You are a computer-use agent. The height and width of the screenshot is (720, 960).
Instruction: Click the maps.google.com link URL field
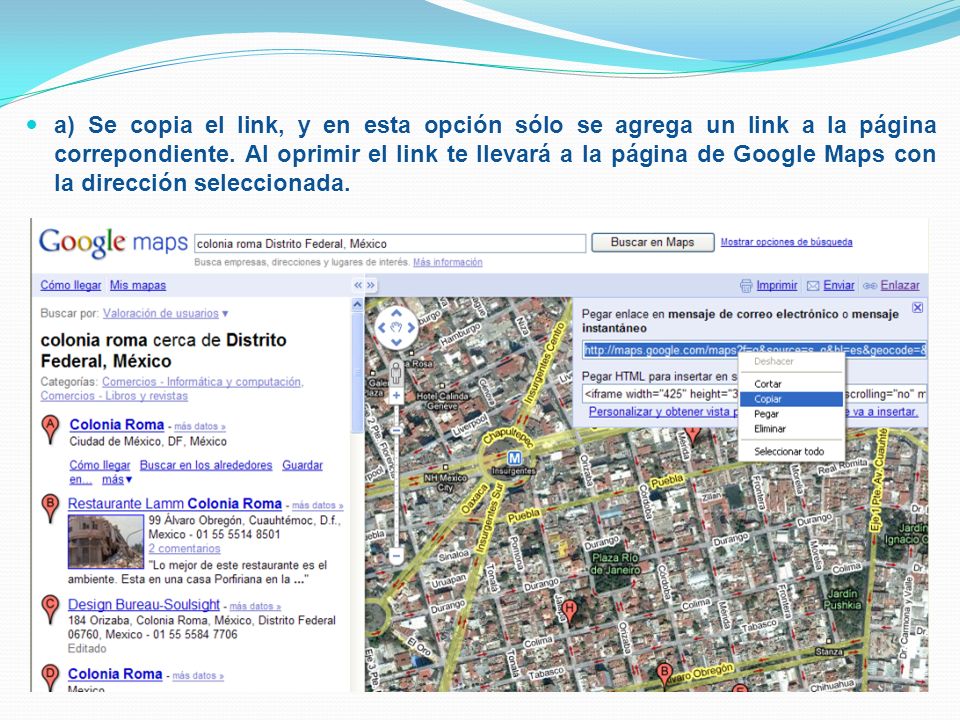754,350
